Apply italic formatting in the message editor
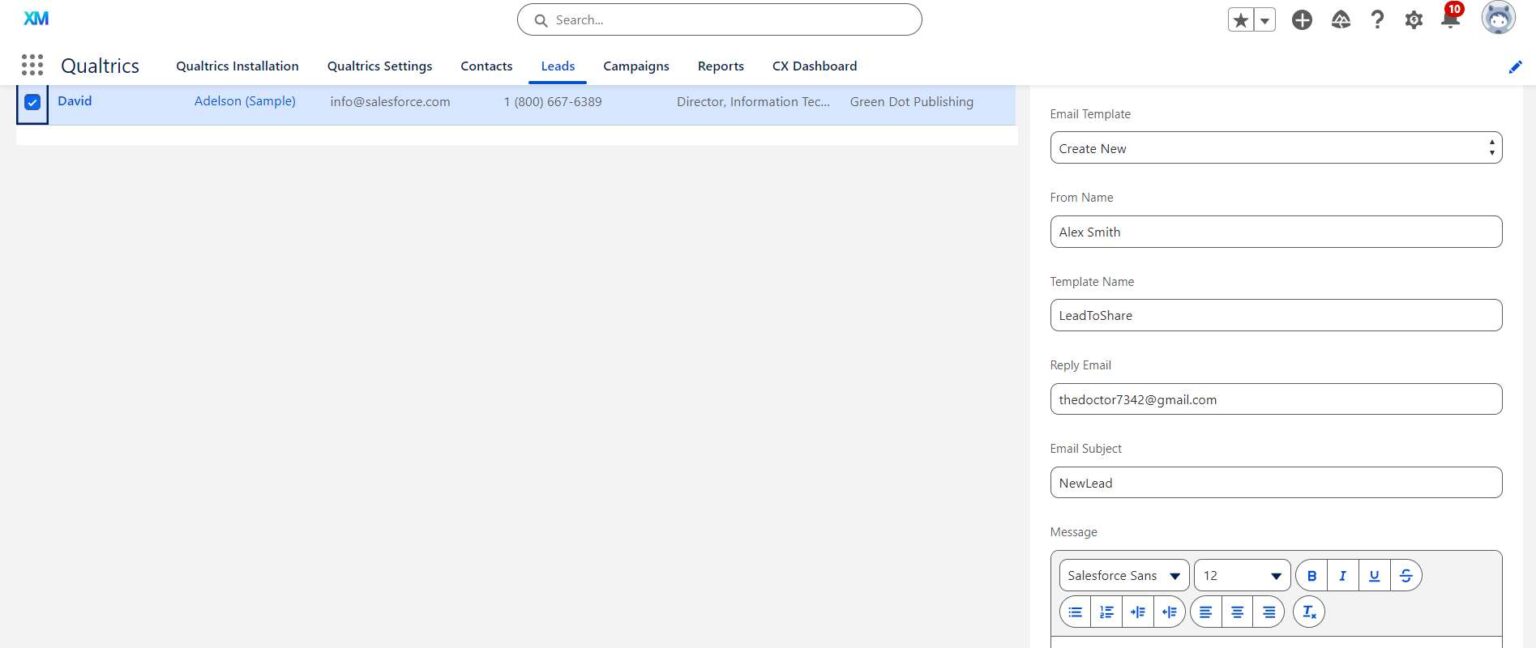Screen dimensions: 1536x648 [1343, 575]
